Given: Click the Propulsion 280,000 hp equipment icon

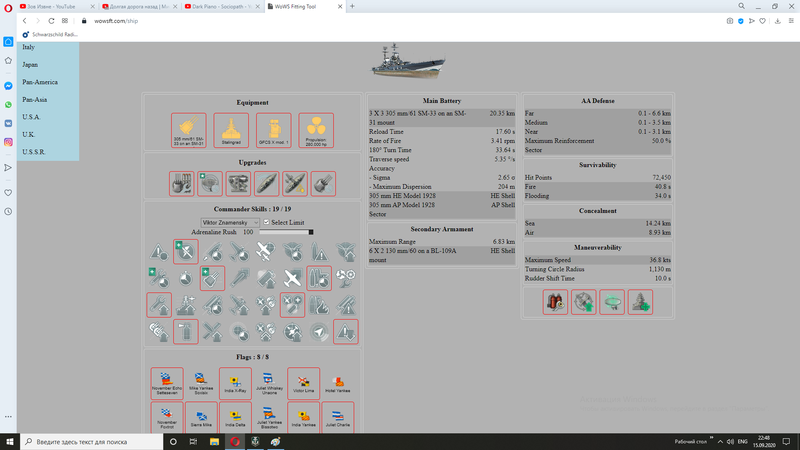Looking at the screenshot, I should (x=314, y=129).
